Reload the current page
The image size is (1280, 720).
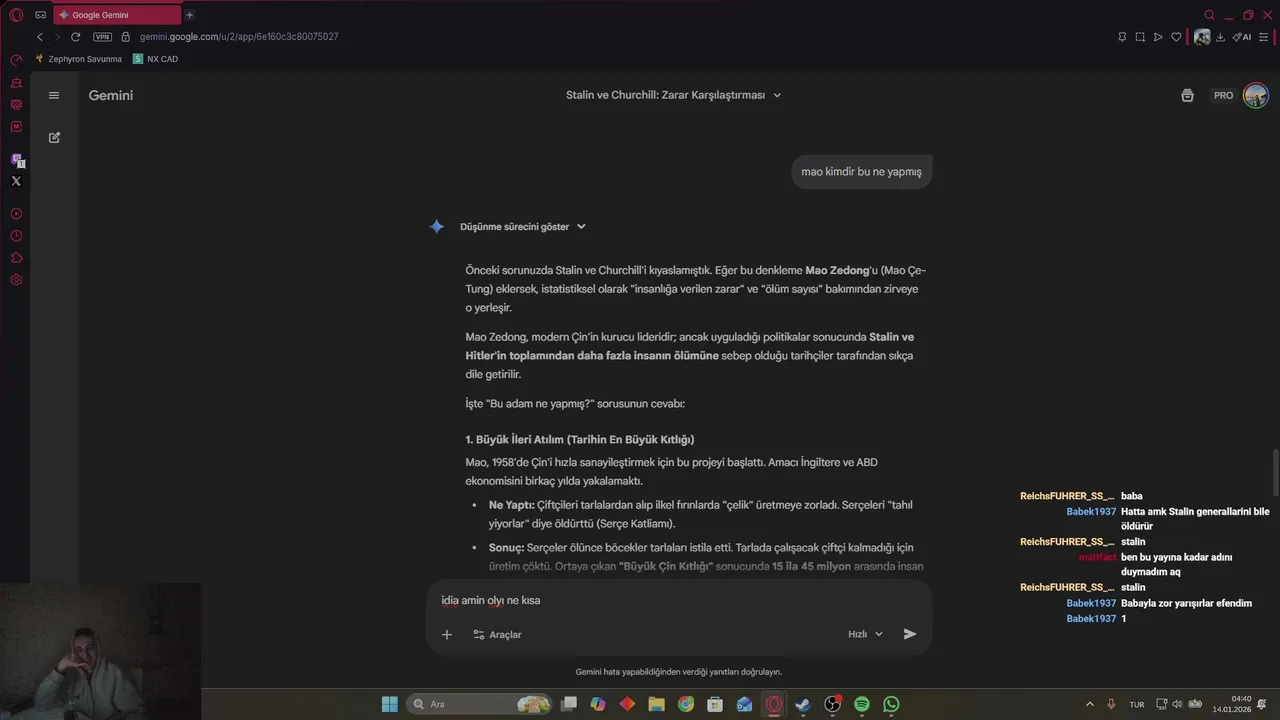coord(75,37)
